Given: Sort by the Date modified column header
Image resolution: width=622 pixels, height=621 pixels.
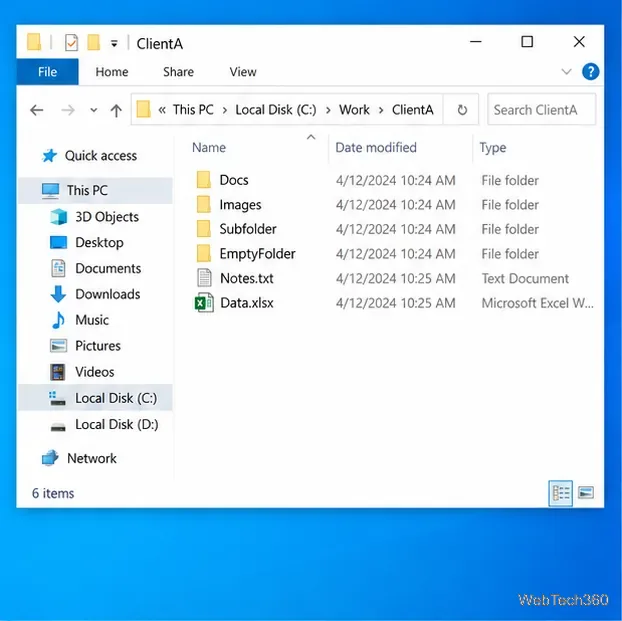Looking at the screenshot, I should (376, 148).
